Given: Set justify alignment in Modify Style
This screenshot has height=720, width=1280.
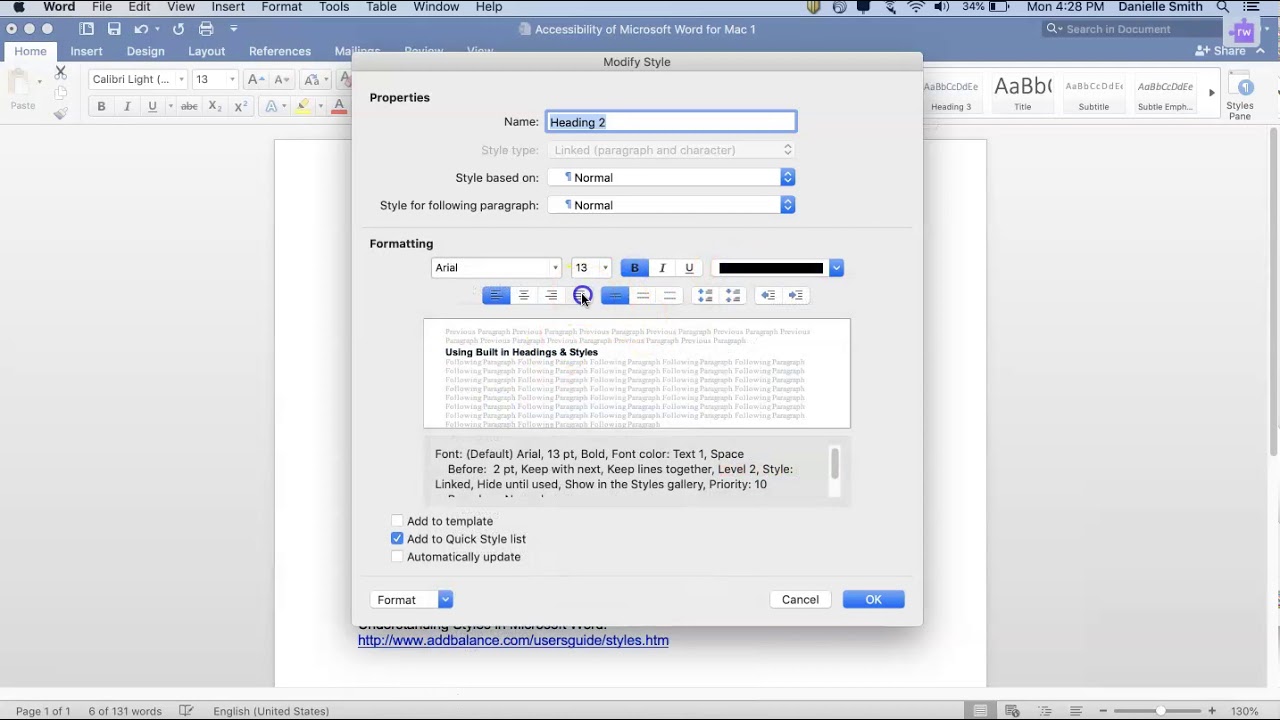Looking at the screenshot, I should coord(581,295).
